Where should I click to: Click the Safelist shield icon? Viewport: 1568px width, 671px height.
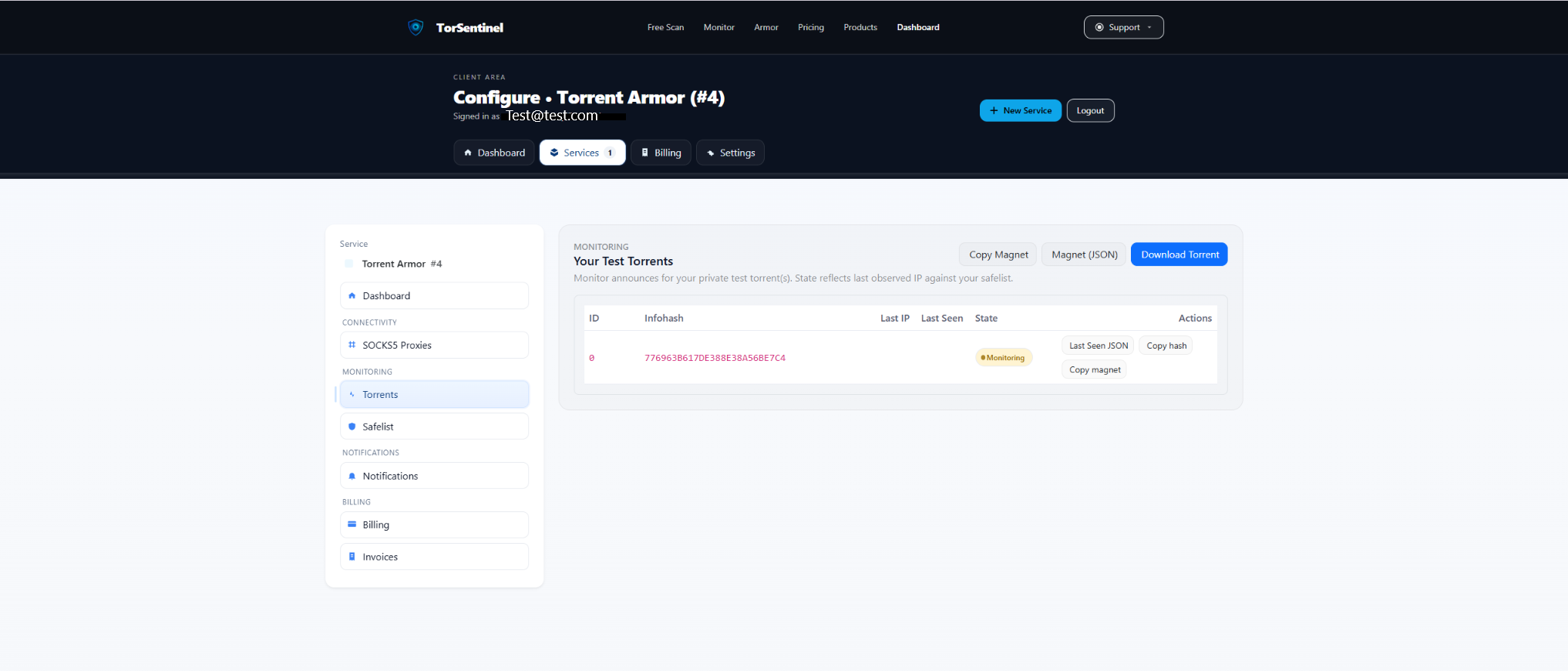pyautogui.click(x=352, y=427)
